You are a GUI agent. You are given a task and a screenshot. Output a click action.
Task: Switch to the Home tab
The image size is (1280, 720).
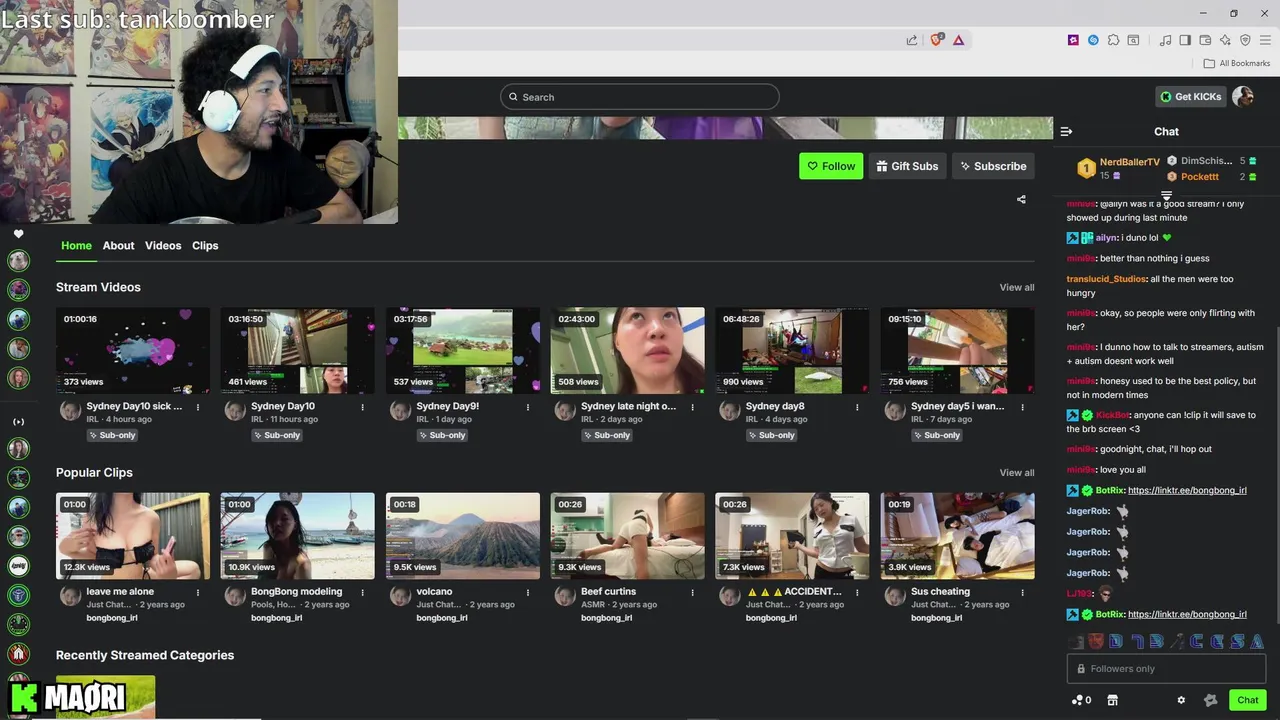tap(76, 246)
